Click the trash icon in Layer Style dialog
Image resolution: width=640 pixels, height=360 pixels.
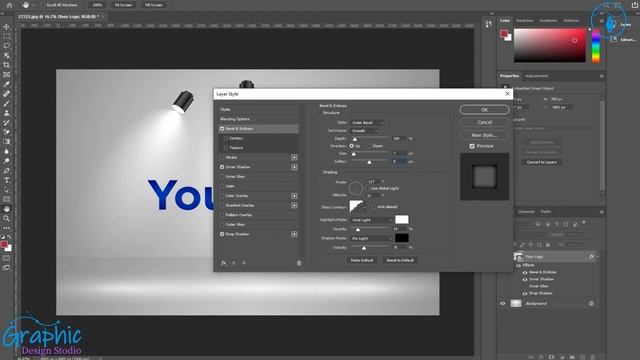(x=299, y=263)
